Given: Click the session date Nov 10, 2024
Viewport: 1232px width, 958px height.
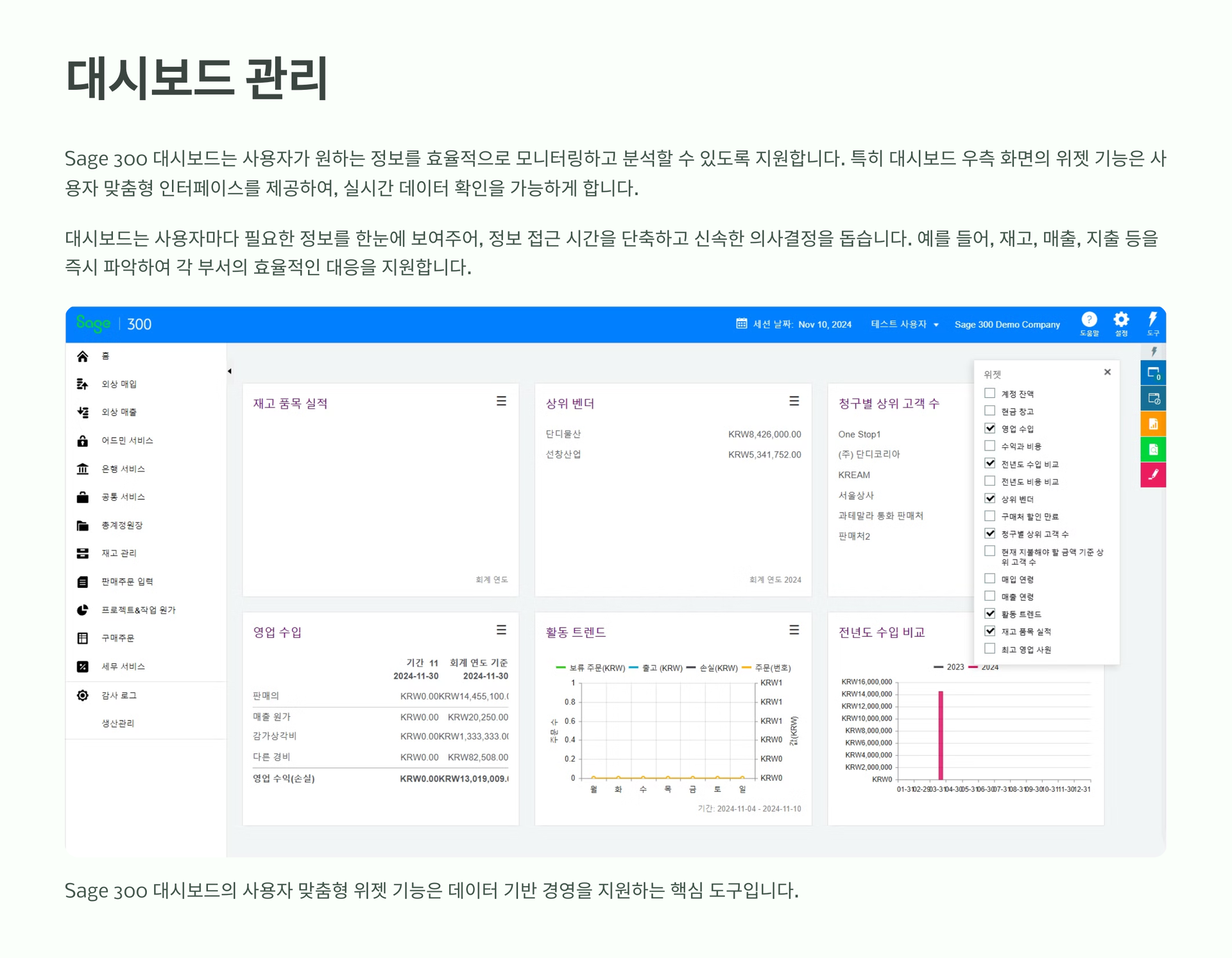Looking at the screenshot, I should click(x=825, y=325).
